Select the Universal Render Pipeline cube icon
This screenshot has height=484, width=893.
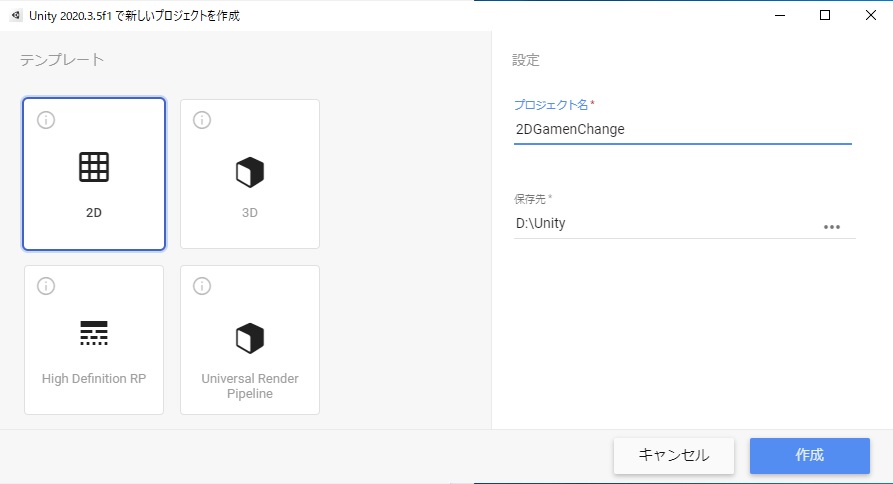click(x=249, y=338)
